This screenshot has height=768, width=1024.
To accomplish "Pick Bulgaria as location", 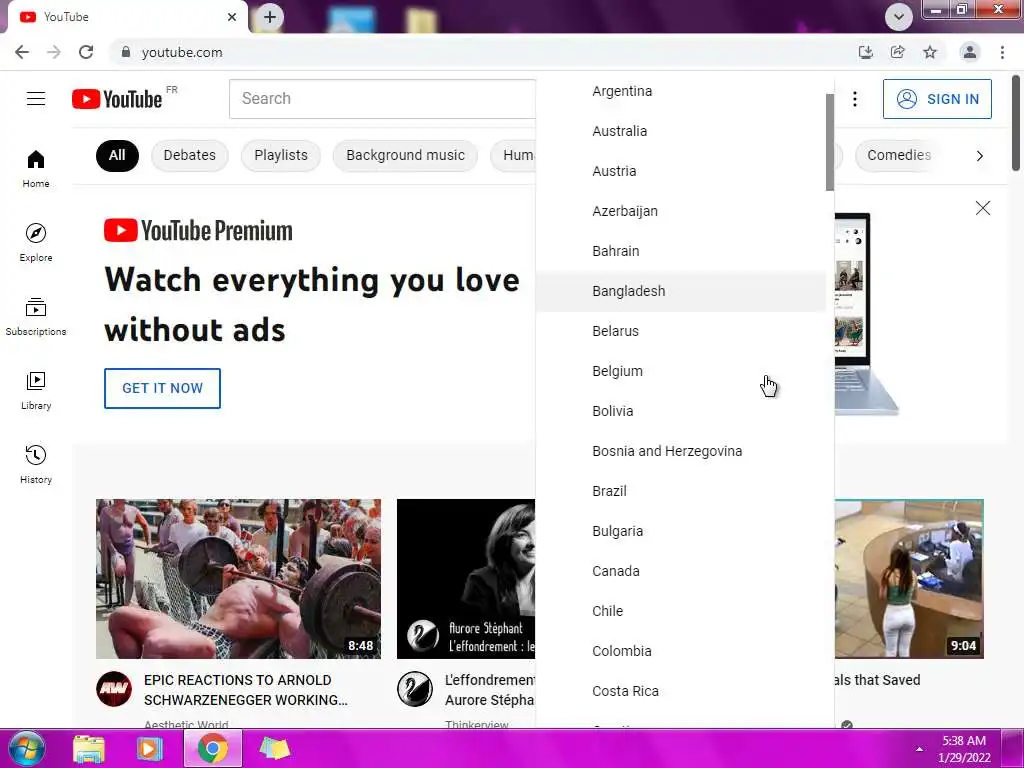I will click(x=680, y=531).
